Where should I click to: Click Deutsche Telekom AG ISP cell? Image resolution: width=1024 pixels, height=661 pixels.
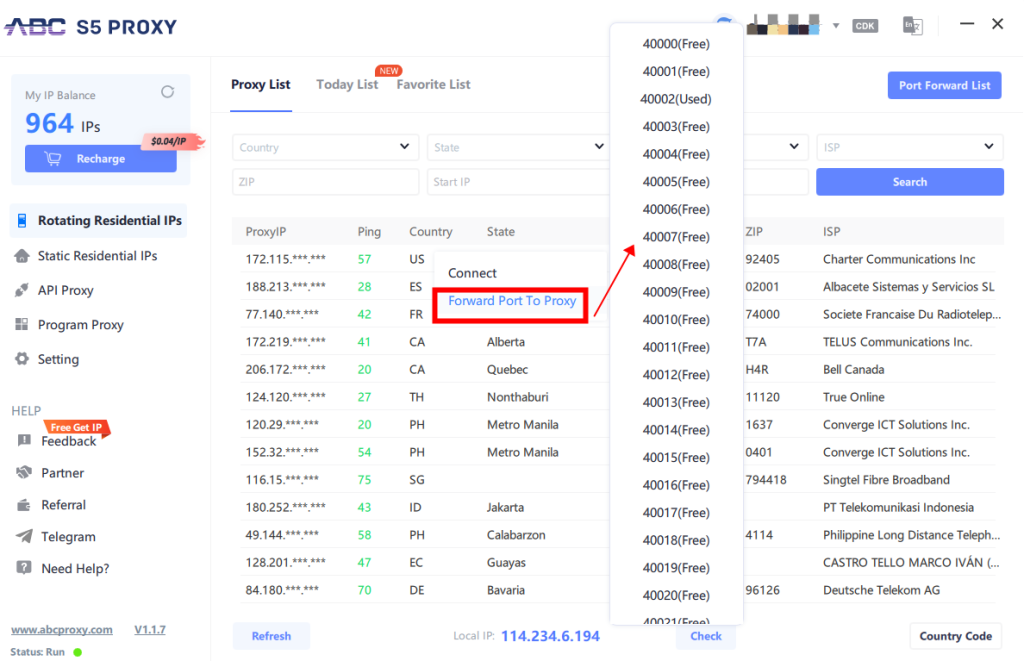click(881, 590)
